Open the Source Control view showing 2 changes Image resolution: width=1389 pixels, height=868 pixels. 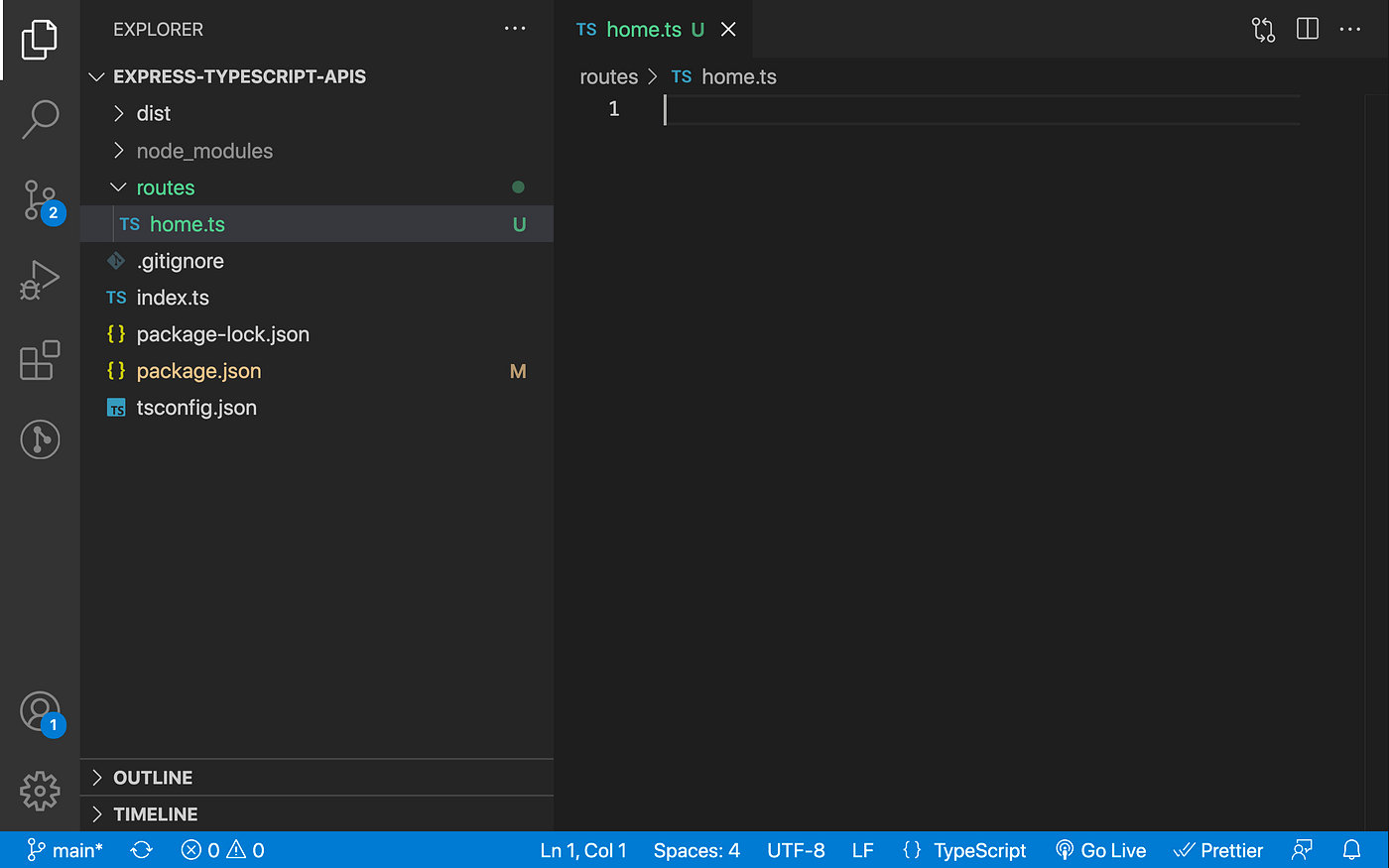(x=40, y=200)
